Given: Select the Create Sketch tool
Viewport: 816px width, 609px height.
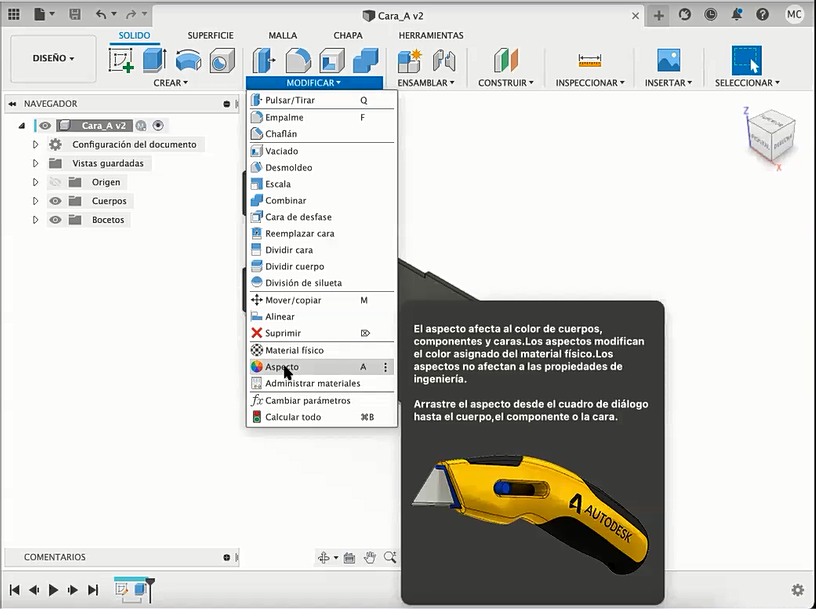Looking at the screenshot, I should [x=121, y=60].
